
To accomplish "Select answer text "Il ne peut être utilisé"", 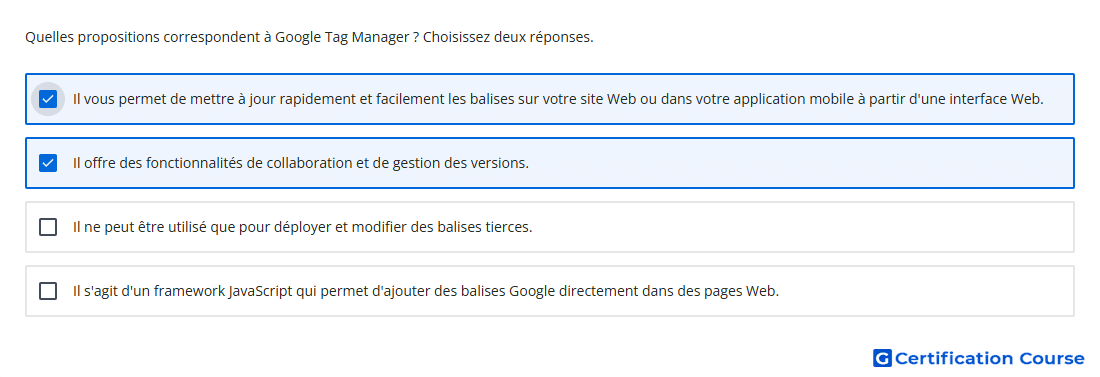I will (302, 227).
